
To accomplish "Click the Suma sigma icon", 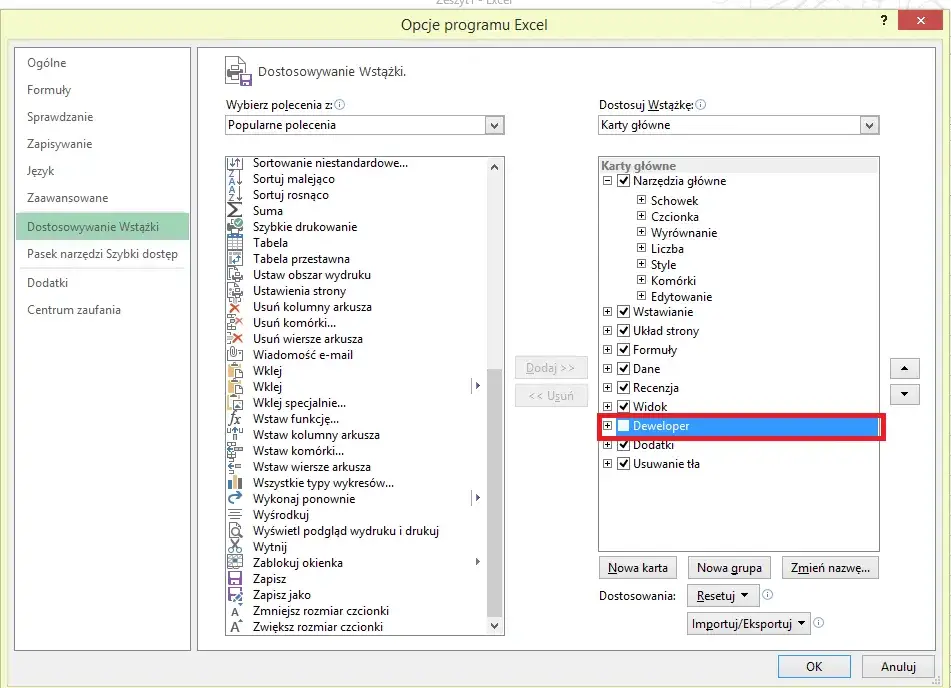I will tap(235, 211).
